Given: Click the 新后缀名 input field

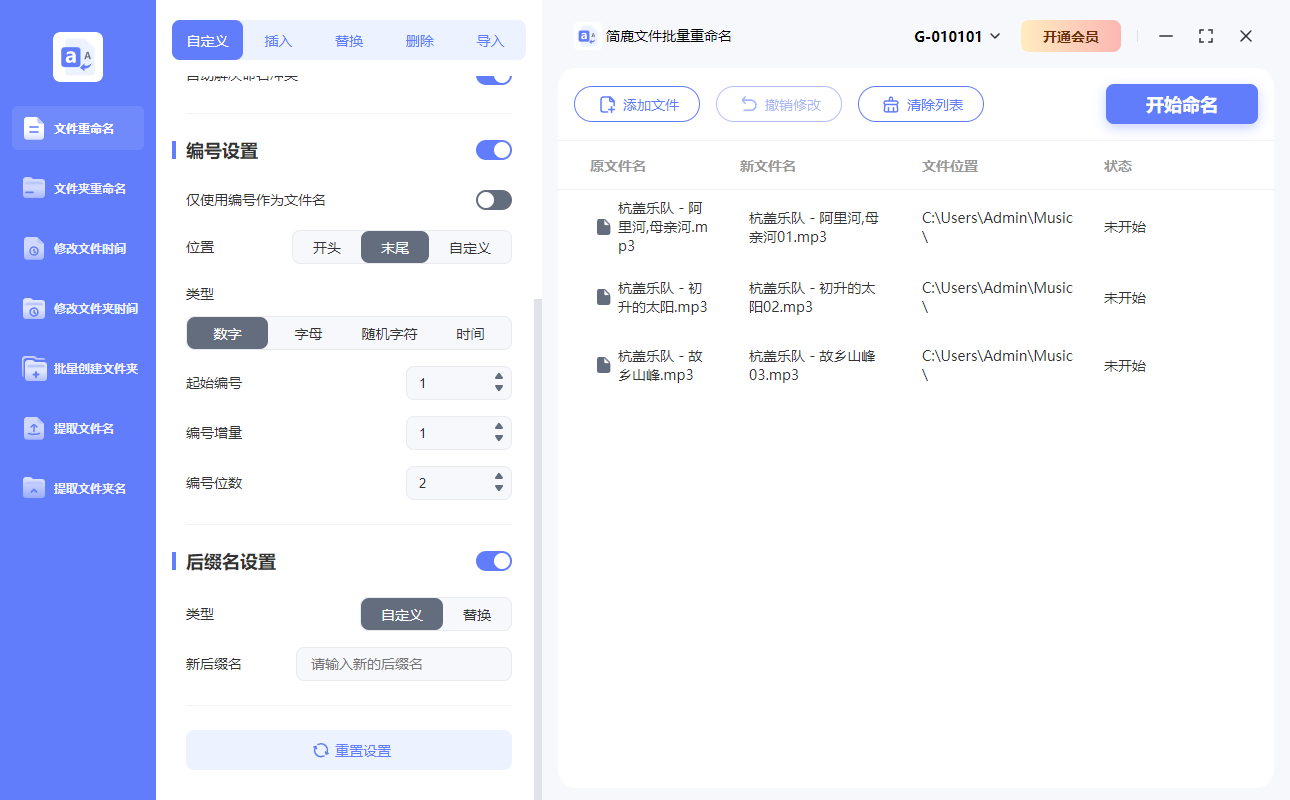Looking at the screenshot, I should (x=403, y=663).
